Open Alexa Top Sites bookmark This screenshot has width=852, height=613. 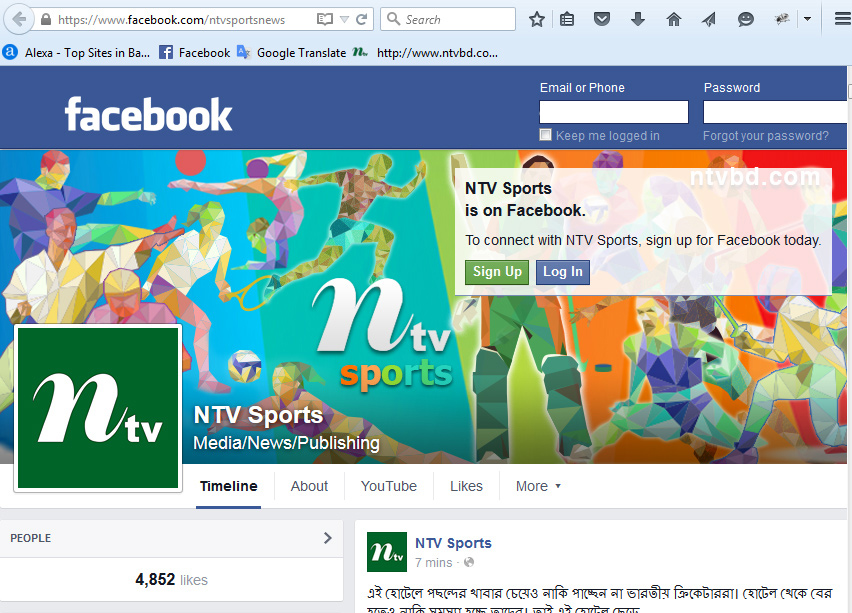[77, 53]
